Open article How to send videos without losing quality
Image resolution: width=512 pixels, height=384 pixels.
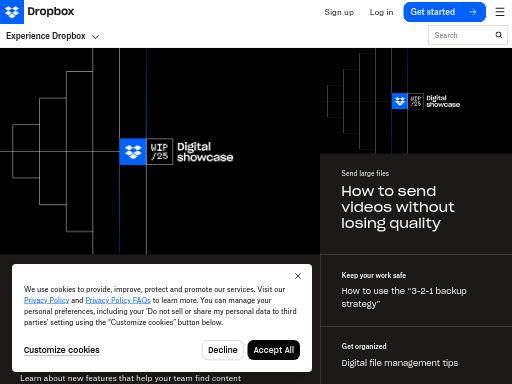coord(397,207)
